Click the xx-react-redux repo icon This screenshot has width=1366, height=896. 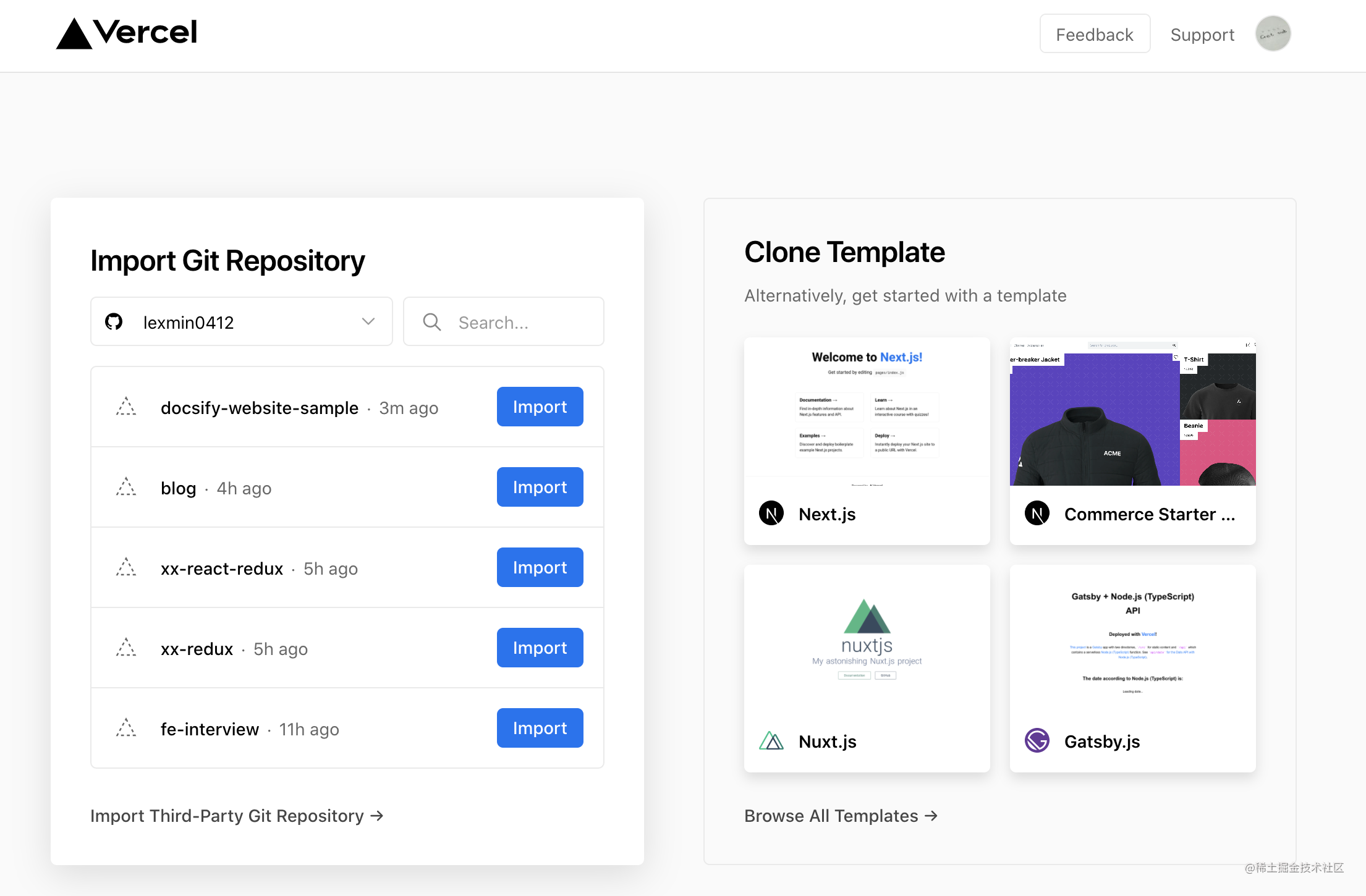[126, 567]
